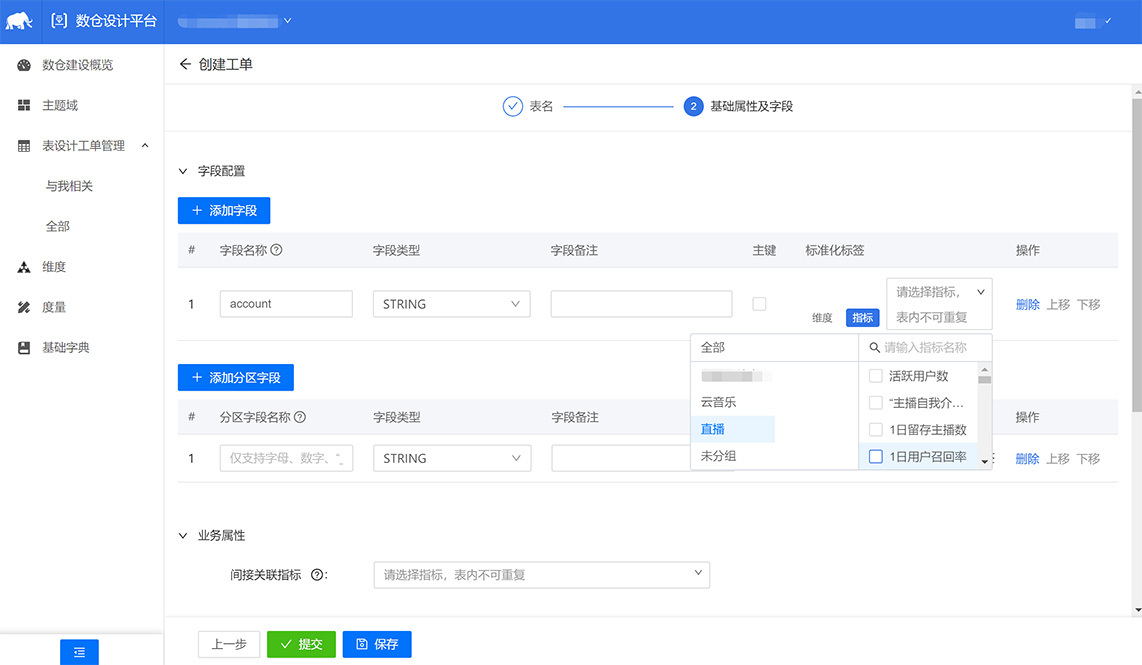Open 表设计工单管理 via its table icon
The height and width of the screenshot is (665, 1142).
(x=24, y=145)
